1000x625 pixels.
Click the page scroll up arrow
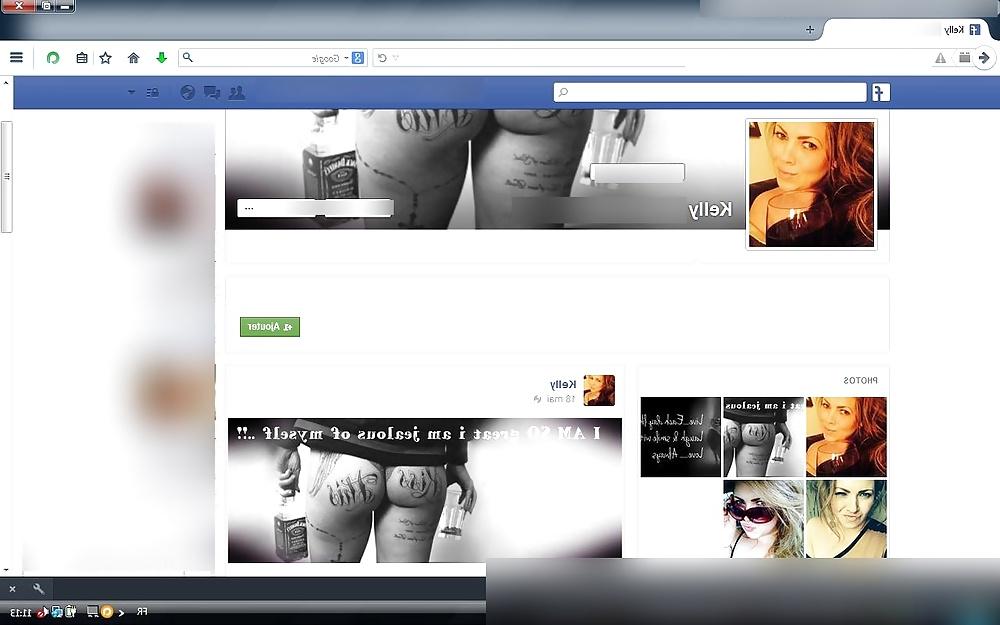click(6, 82)
